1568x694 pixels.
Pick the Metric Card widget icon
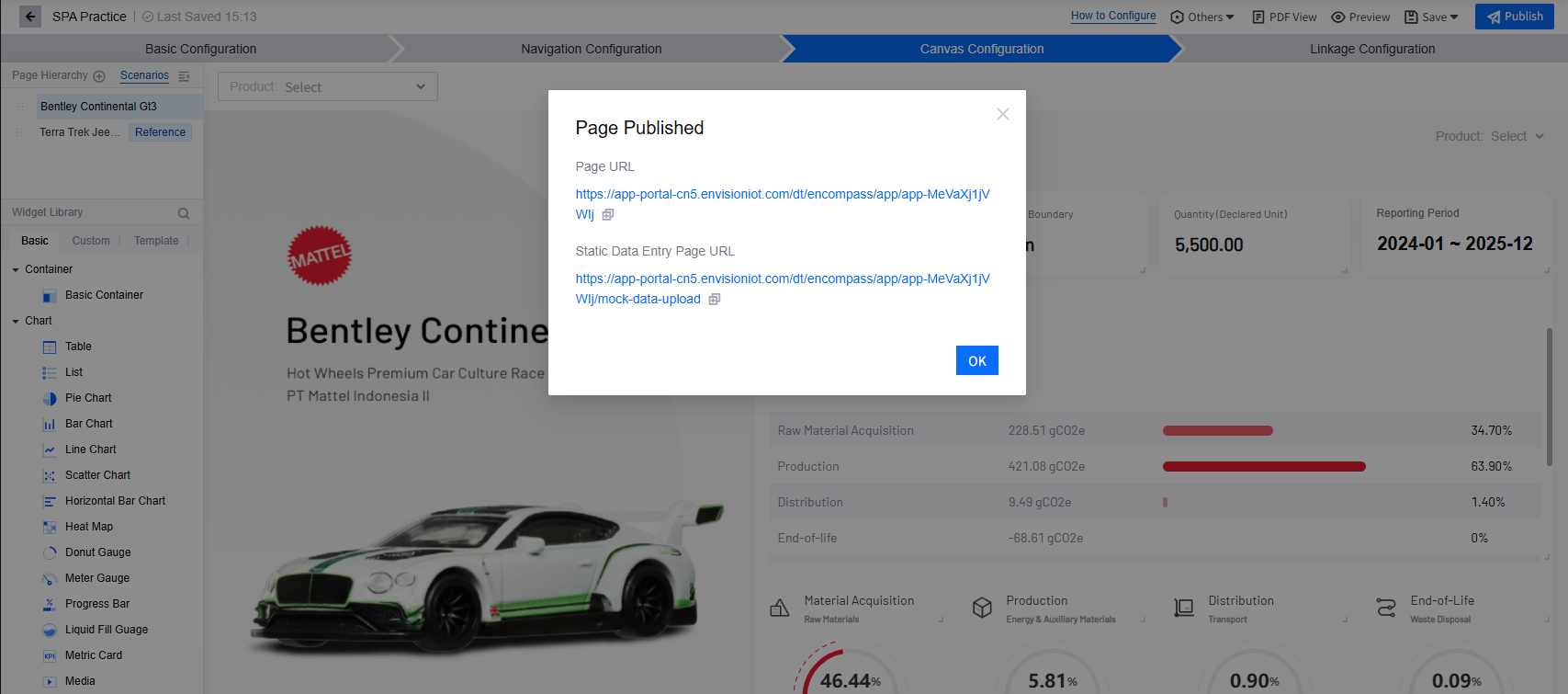pyautogui.click(x=50, y=656)
